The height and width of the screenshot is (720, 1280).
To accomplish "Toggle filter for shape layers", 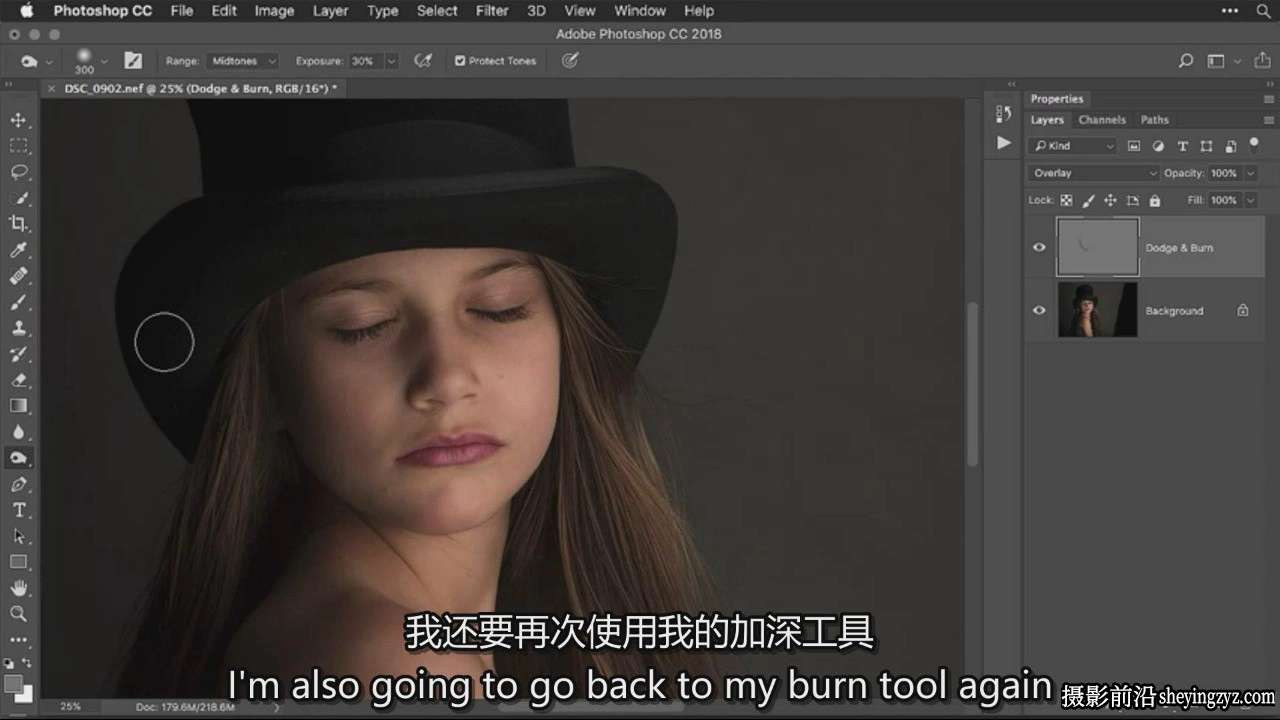I will [x=1206, y=146].
